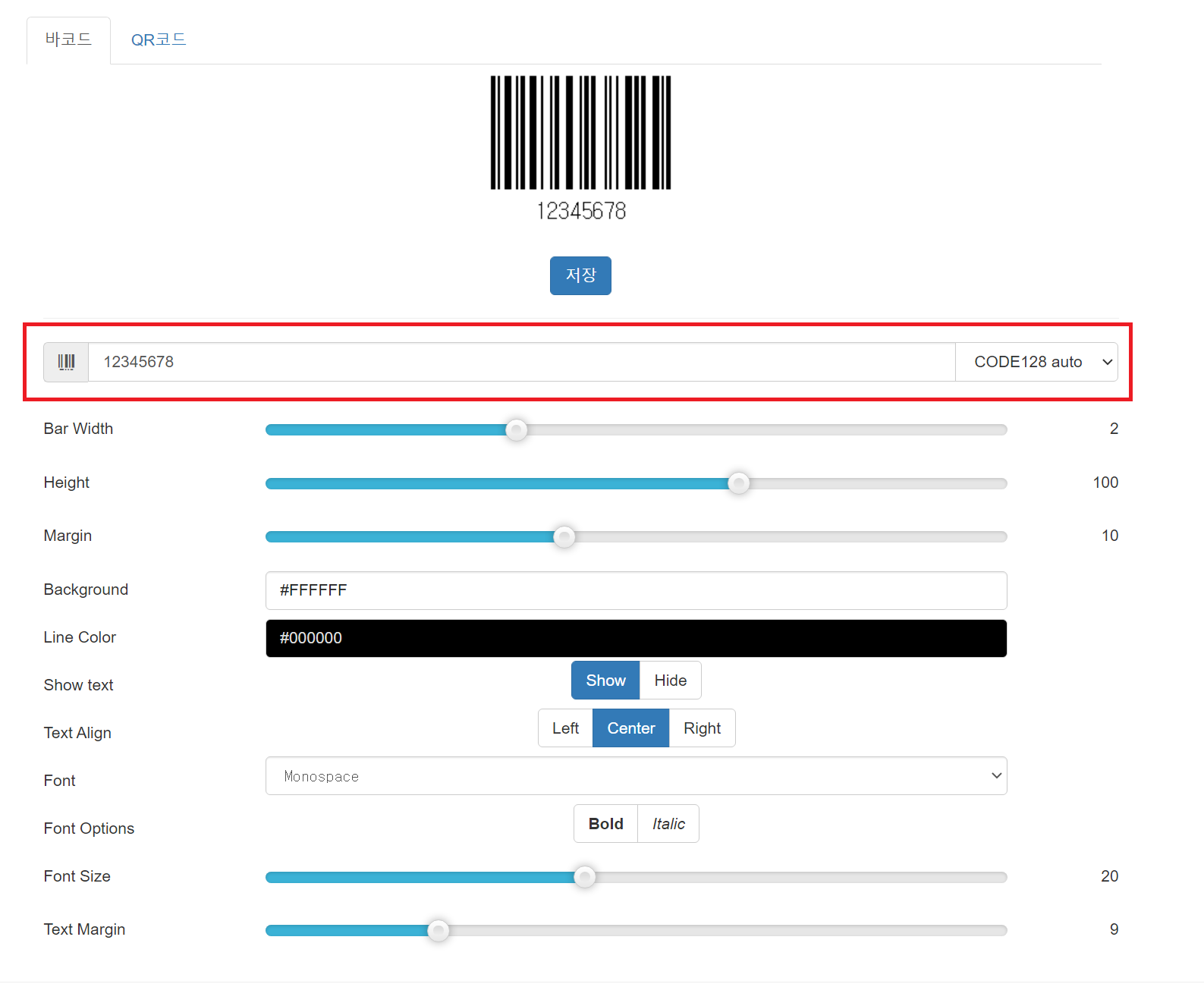Click the 12345678 text under the barcode
Screen dimensions: 1204x1006
pyautogui.click(x=581, y=211)
